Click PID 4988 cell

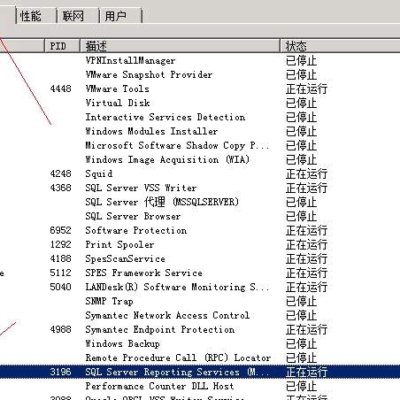click(60, 330)
